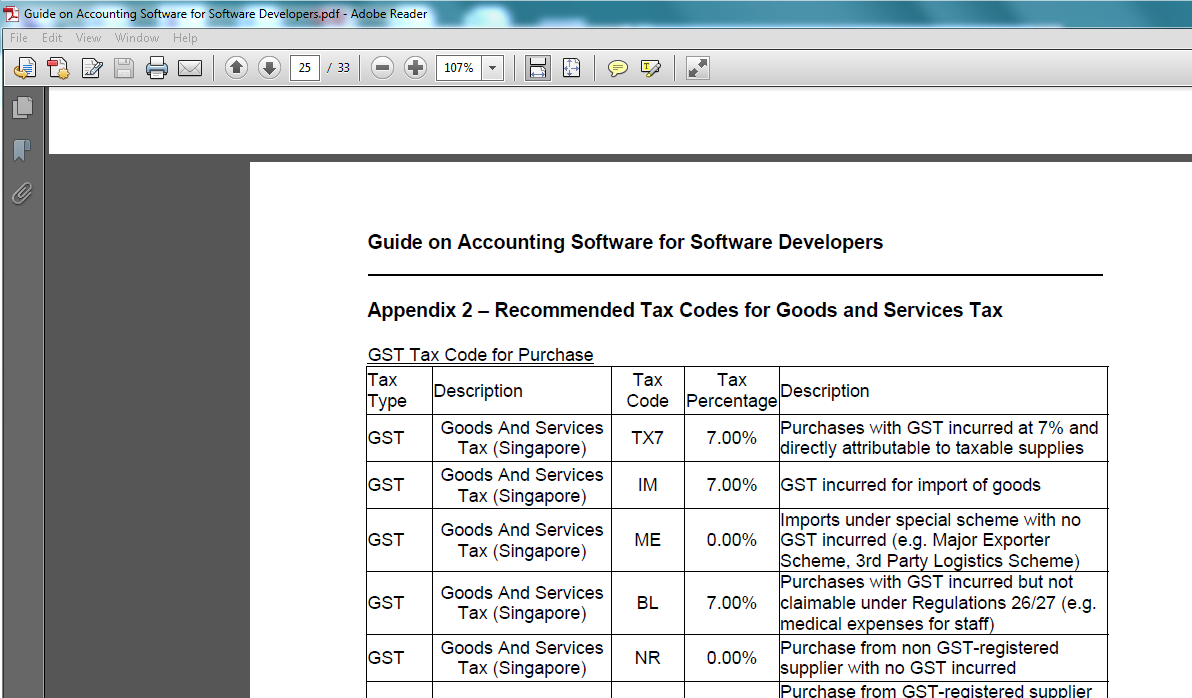1192x698 pixels.
Task: Go to next page with down arrow
Action: 269,68
